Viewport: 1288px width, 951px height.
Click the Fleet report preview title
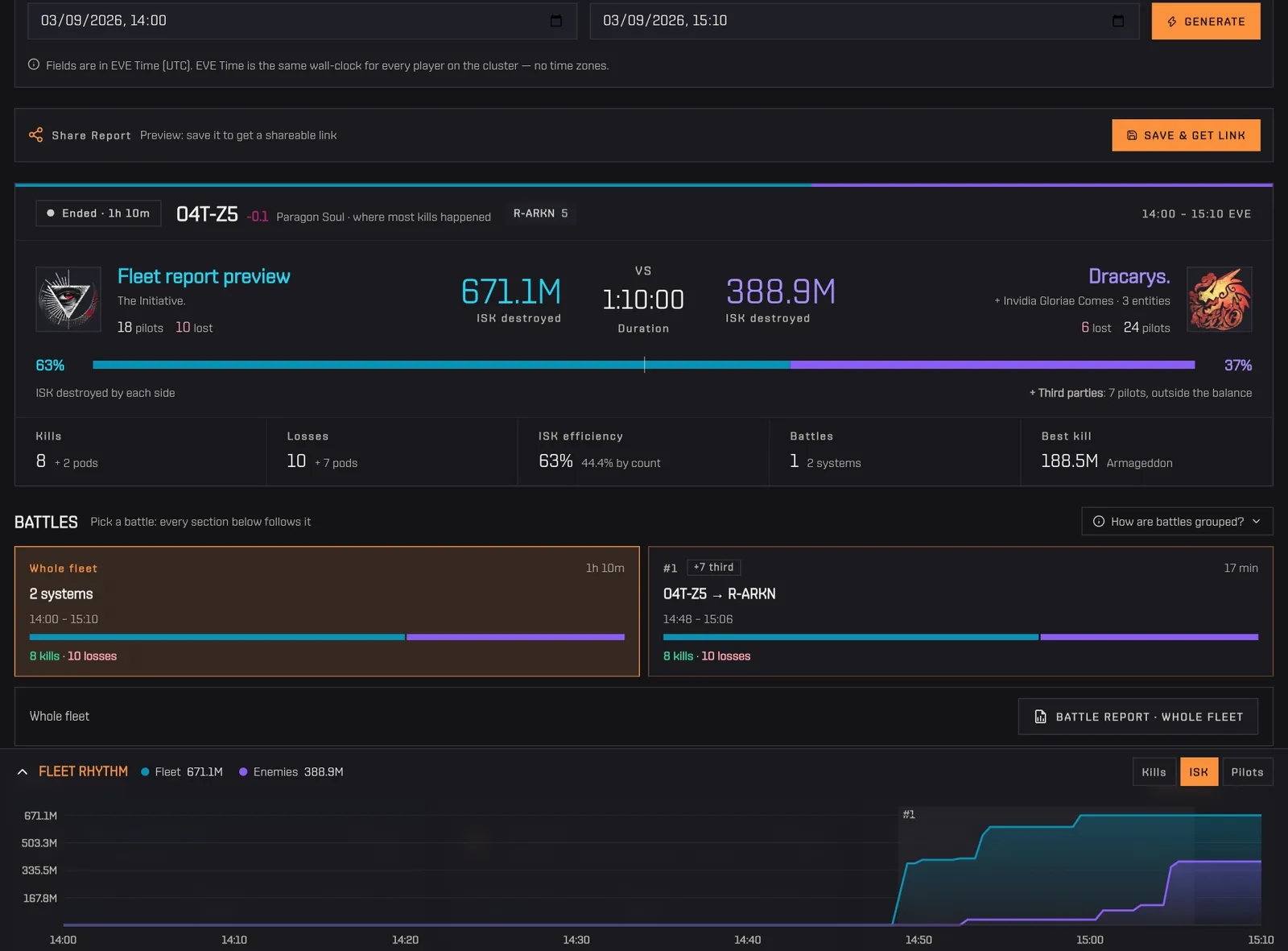click(204, 276)
